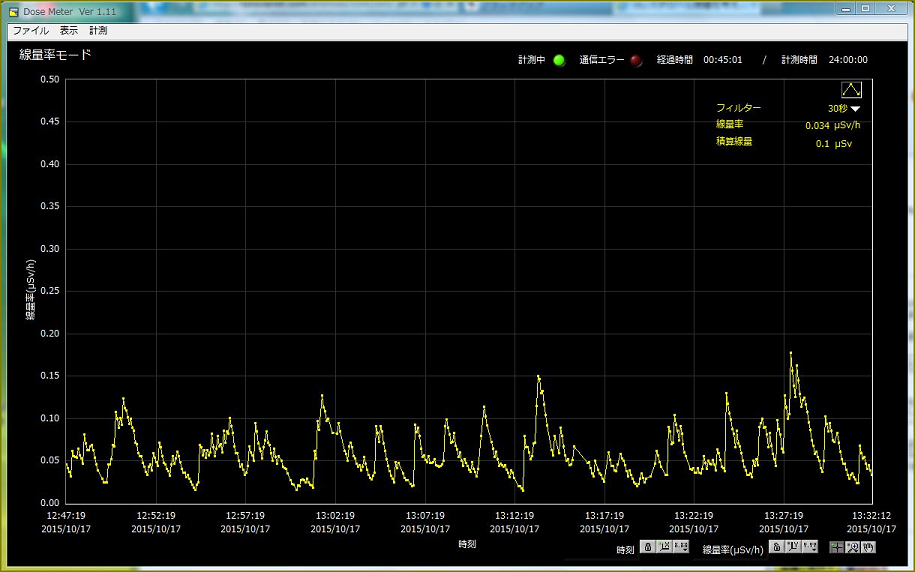The width and height of the screenshot is (915, 572).
Task: Click the dose rate axis lock icon
Action: click(776, 546)
